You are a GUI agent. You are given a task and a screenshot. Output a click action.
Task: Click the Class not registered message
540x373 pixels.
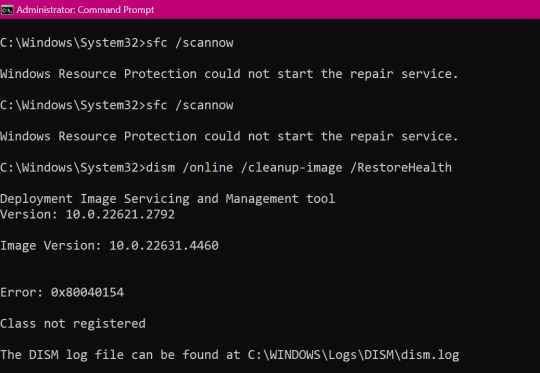point(73,324)
